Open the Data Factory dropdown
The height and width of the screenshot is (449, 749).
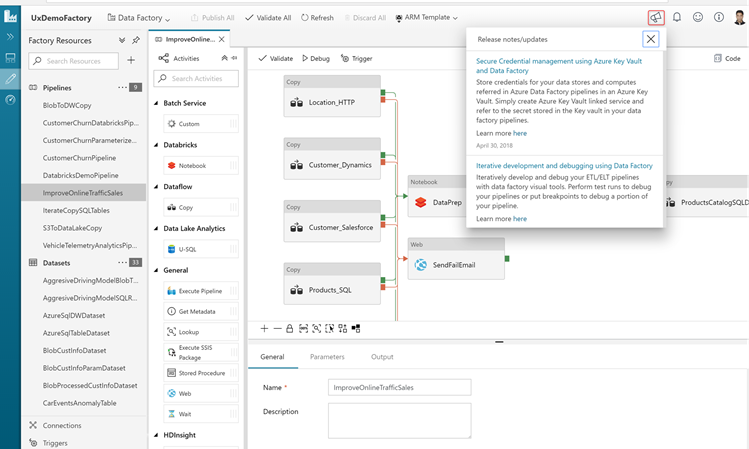(x=139, y=18)
